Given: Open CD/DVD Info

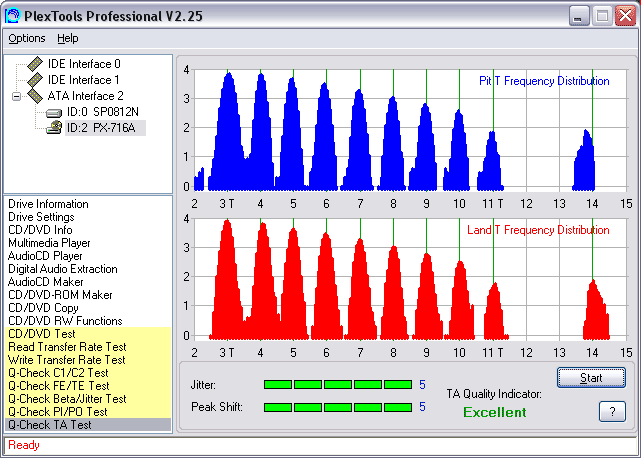Looking at the screenshot, I should (40, 230).
